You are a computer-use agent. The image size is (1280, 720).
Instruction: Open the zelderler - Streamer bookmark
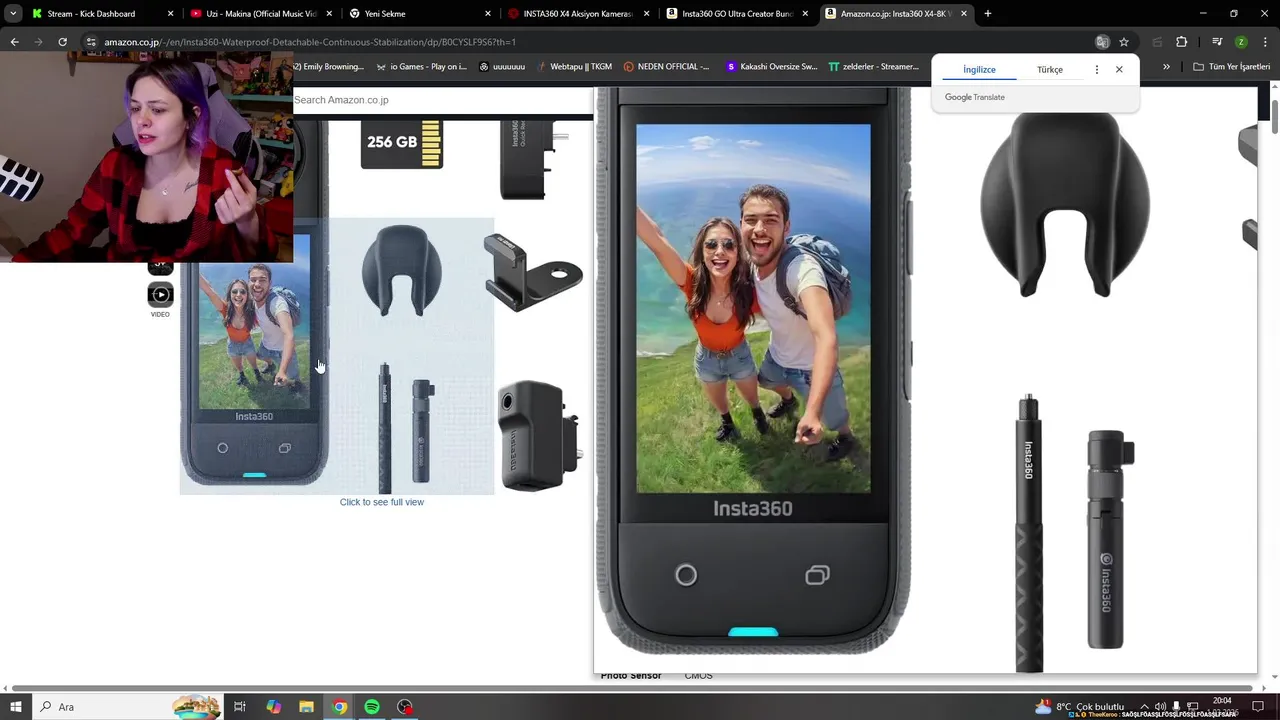[x=873, y=67]
